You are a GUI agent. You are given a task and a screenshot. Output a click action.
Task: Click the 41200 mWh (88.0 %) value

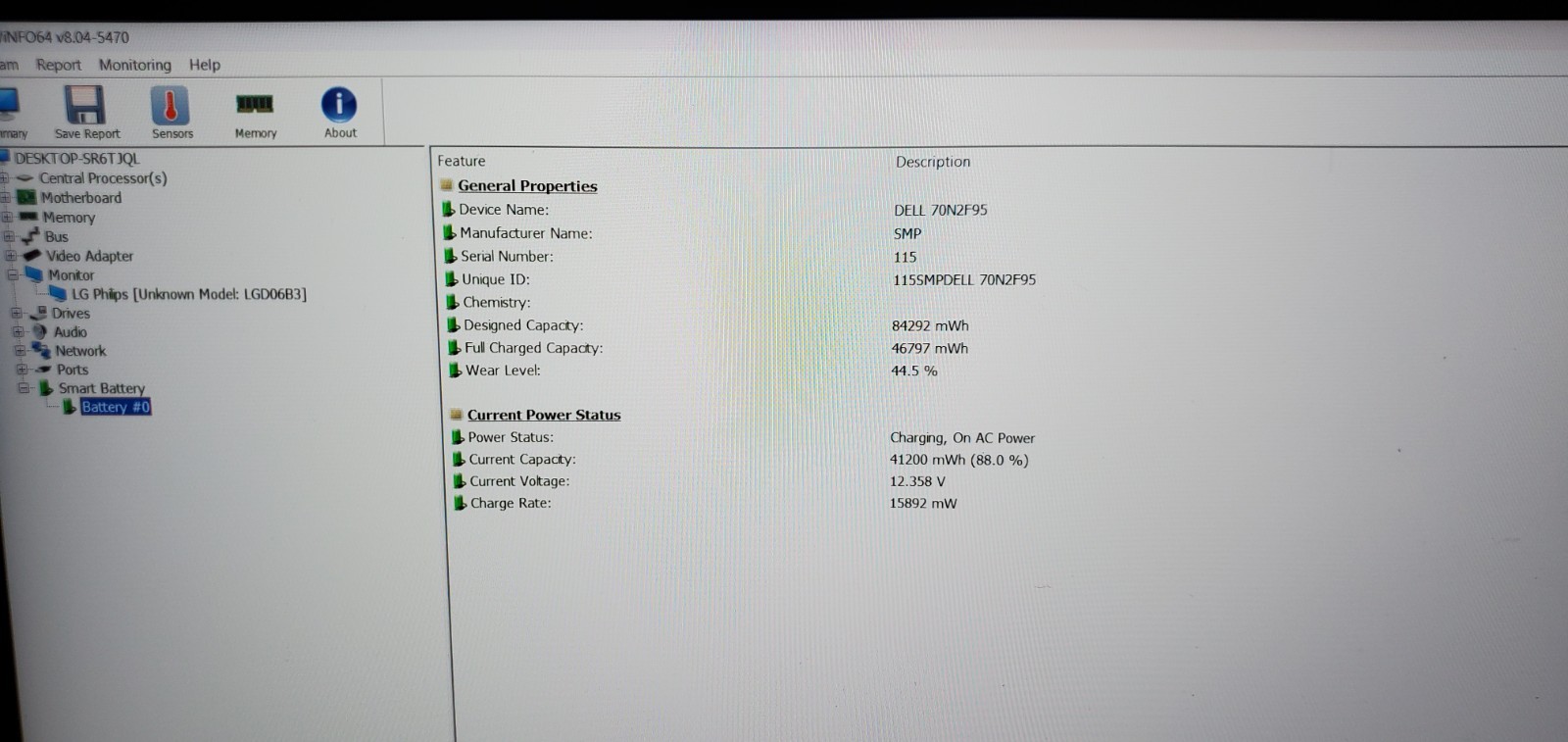pyautogui.click(x=959, y=460)
